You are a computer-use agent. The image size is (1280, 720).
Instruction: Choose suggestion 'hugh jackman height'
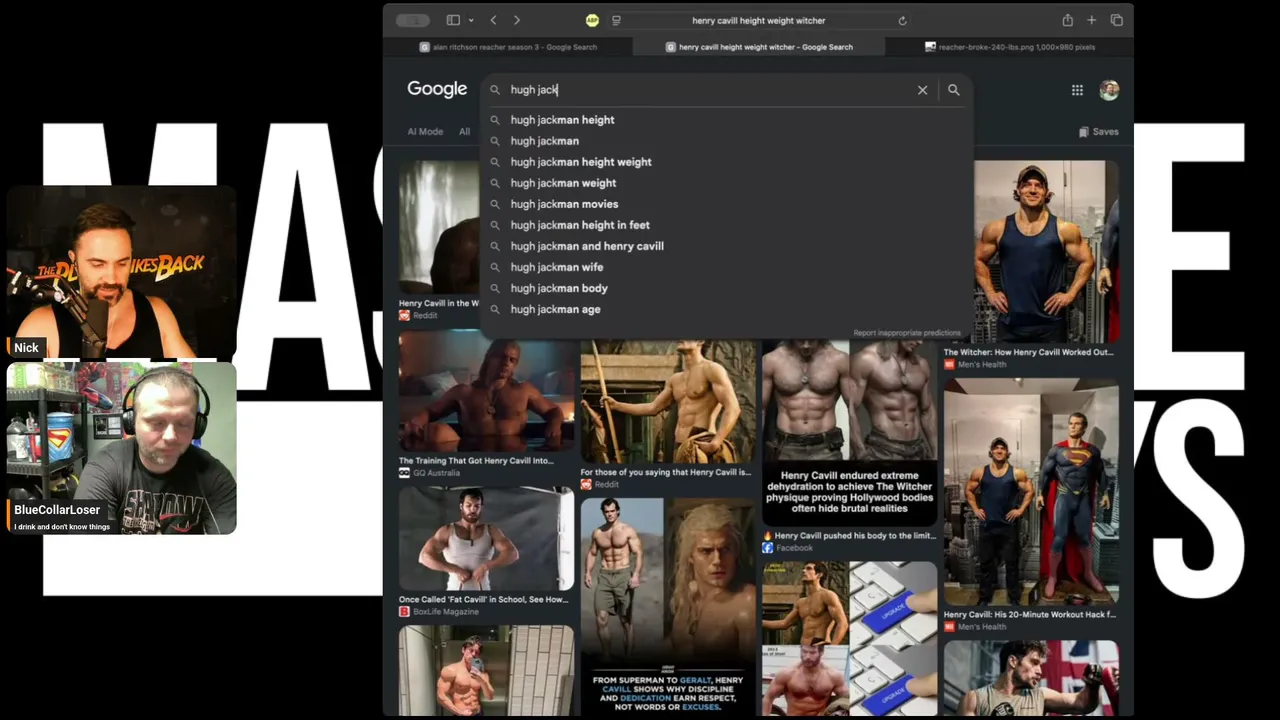[x=726, y=120]
